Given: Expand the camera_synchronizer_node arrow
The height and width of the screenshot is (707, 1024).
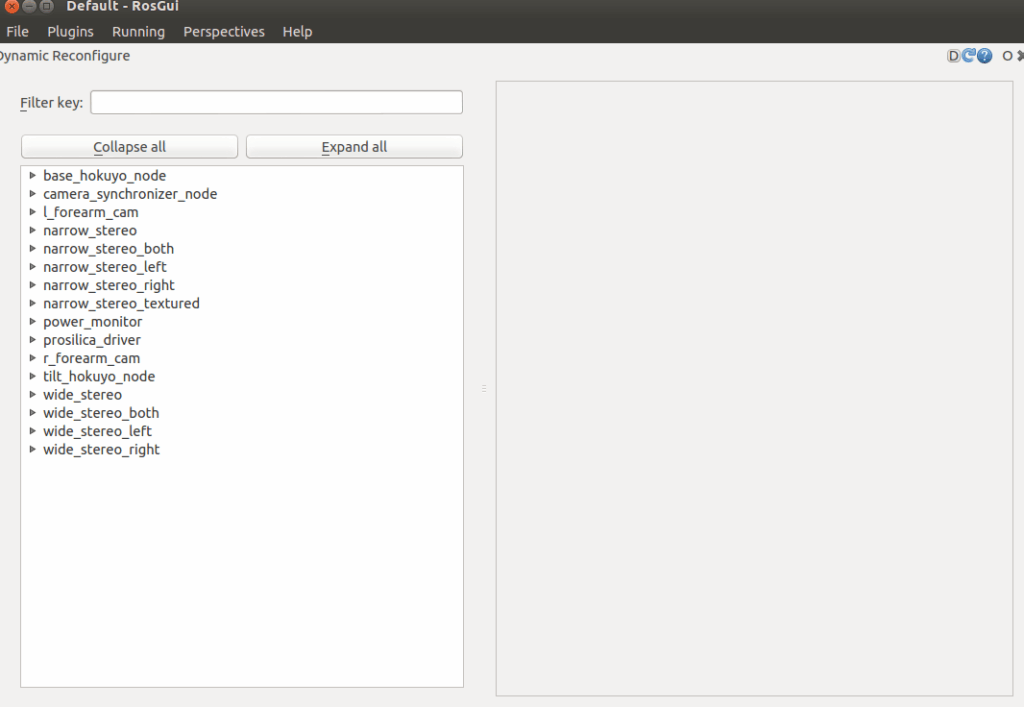Looking at the screenshot, I should click(x=33, y=194).
